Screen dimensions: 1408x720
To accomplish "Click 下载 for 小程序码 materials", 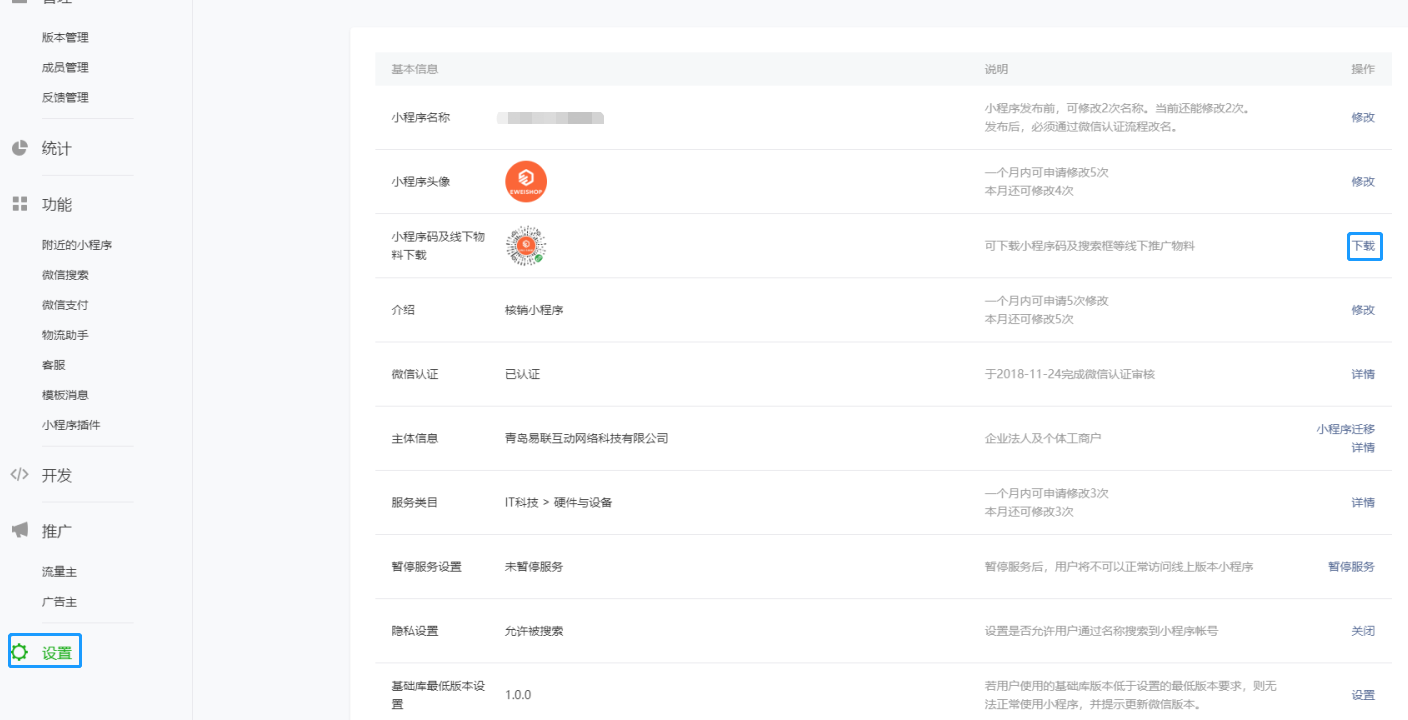I will tap(1364, 246).
